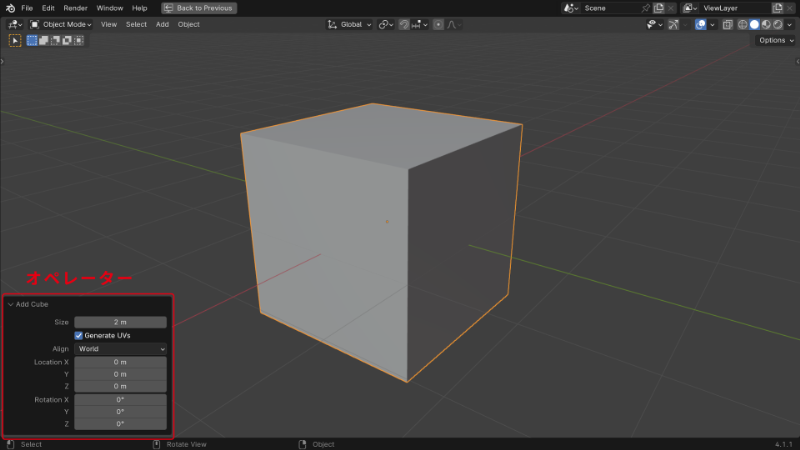Switch to Rendered viewport shading
Viewport: 800px width, 450px height.
[777, 24]
